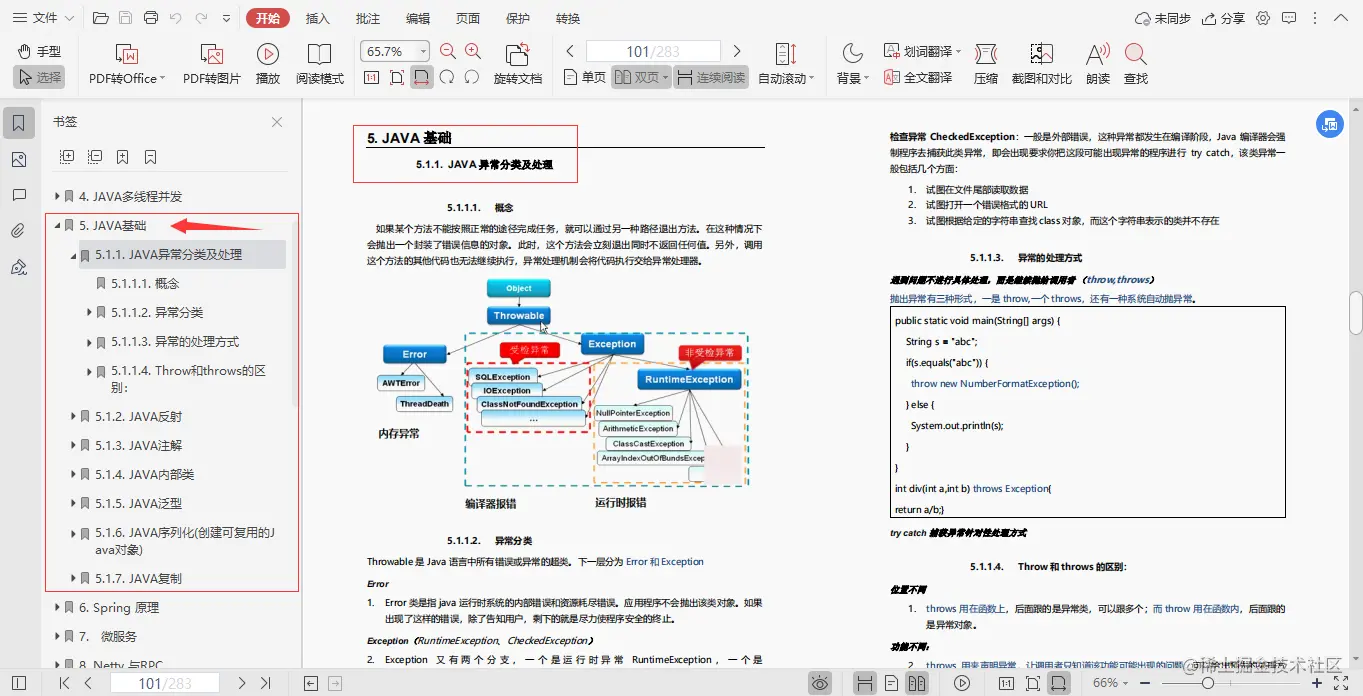Viewport: 1363px width, 696px height.
Task: Start the 播放 slideshow tool
Action: tap(267, 62)
